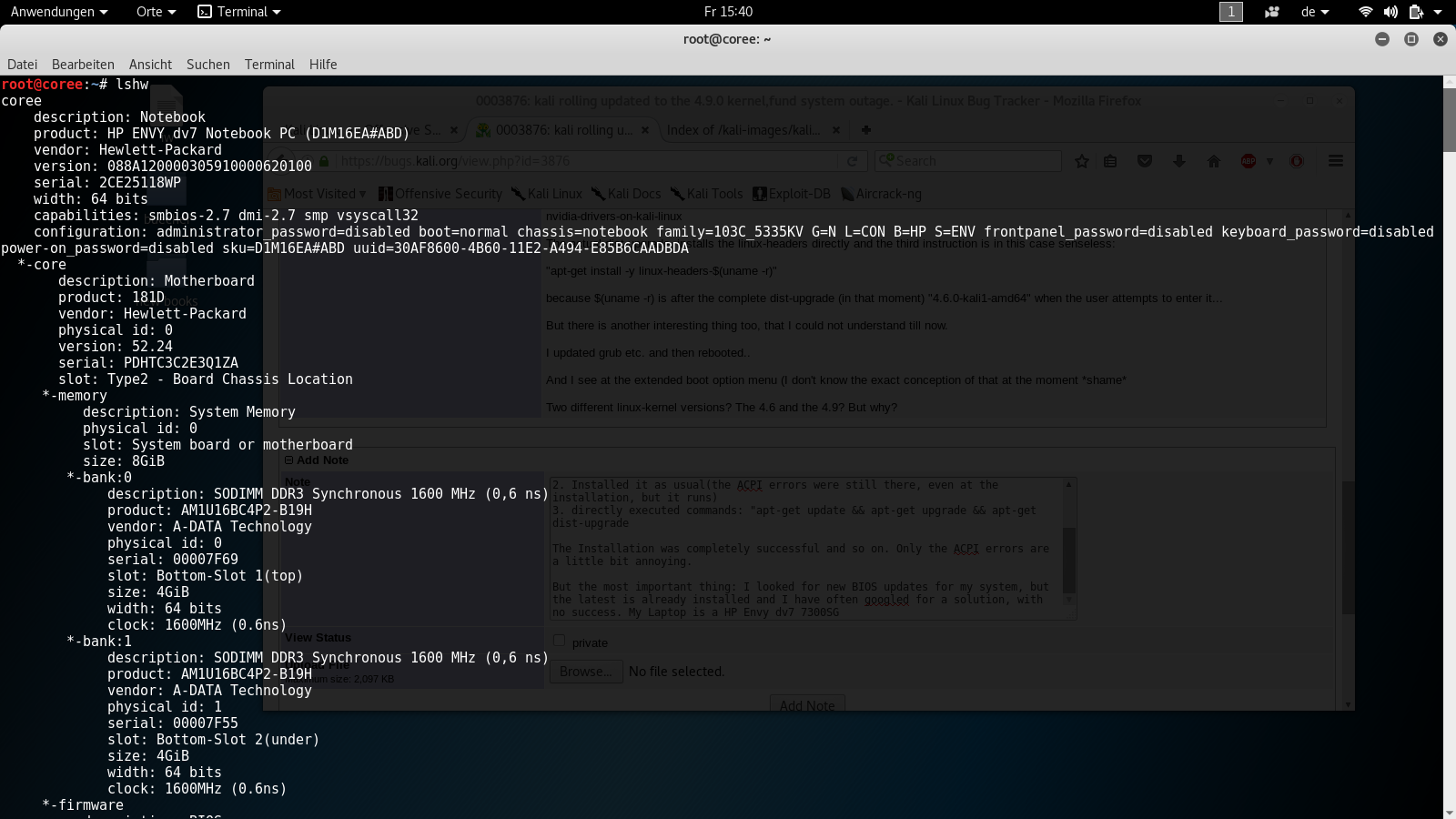Image resolution: width=1456 pixels, height=819 pixels.
Task: Click the Fr 15:40 clock
Action: pyautogui.click(x=728, y=12)
